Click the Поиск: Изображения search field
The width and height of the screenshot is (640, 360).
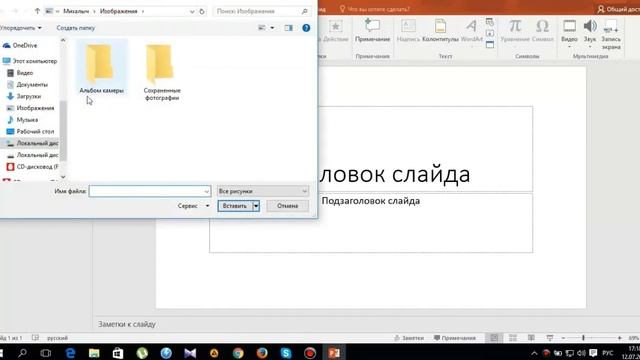(262, 11)
